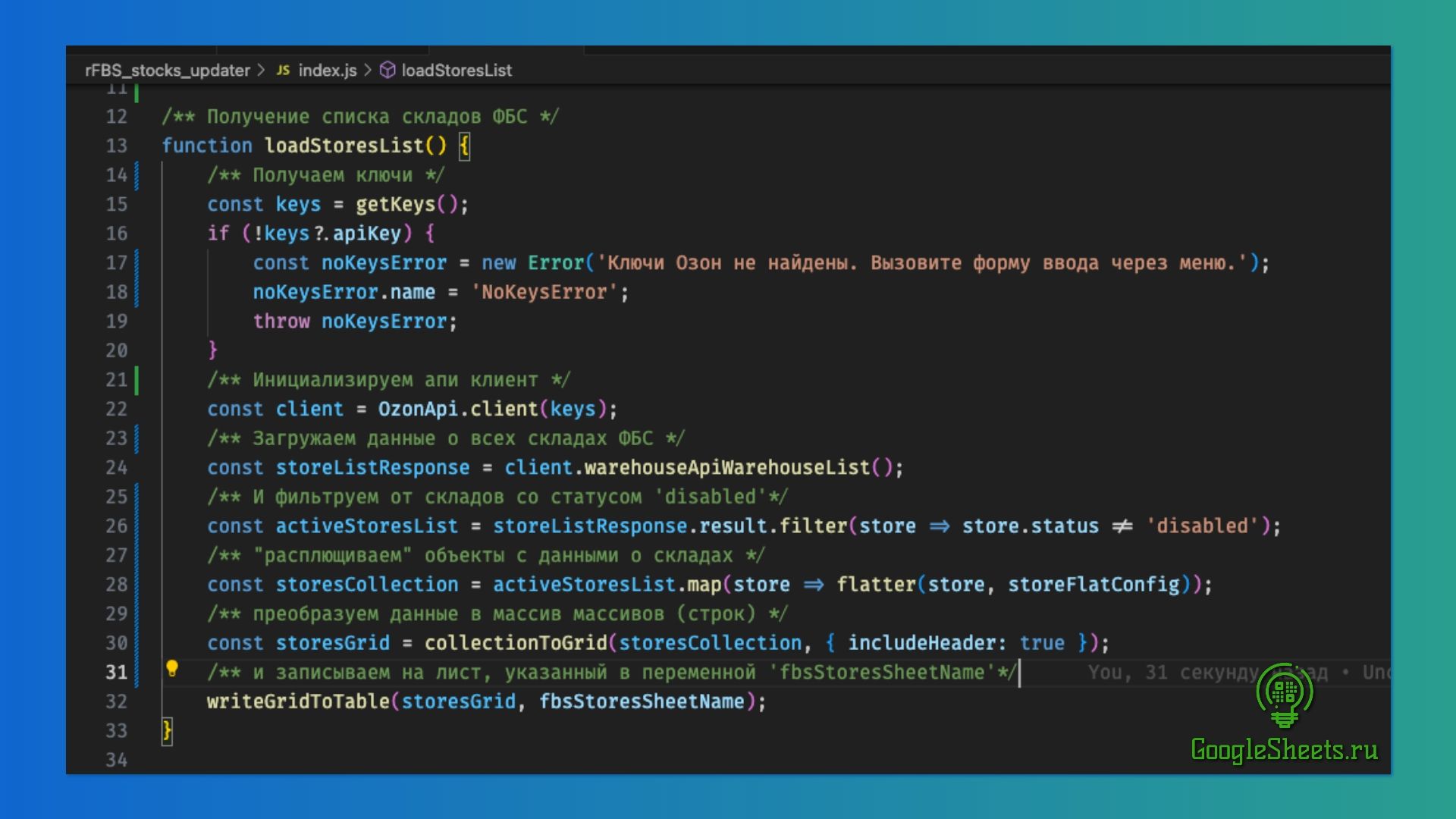1456x819 pixels.
Task: Click getKeys call on line 15
Action: pos(396,205)
